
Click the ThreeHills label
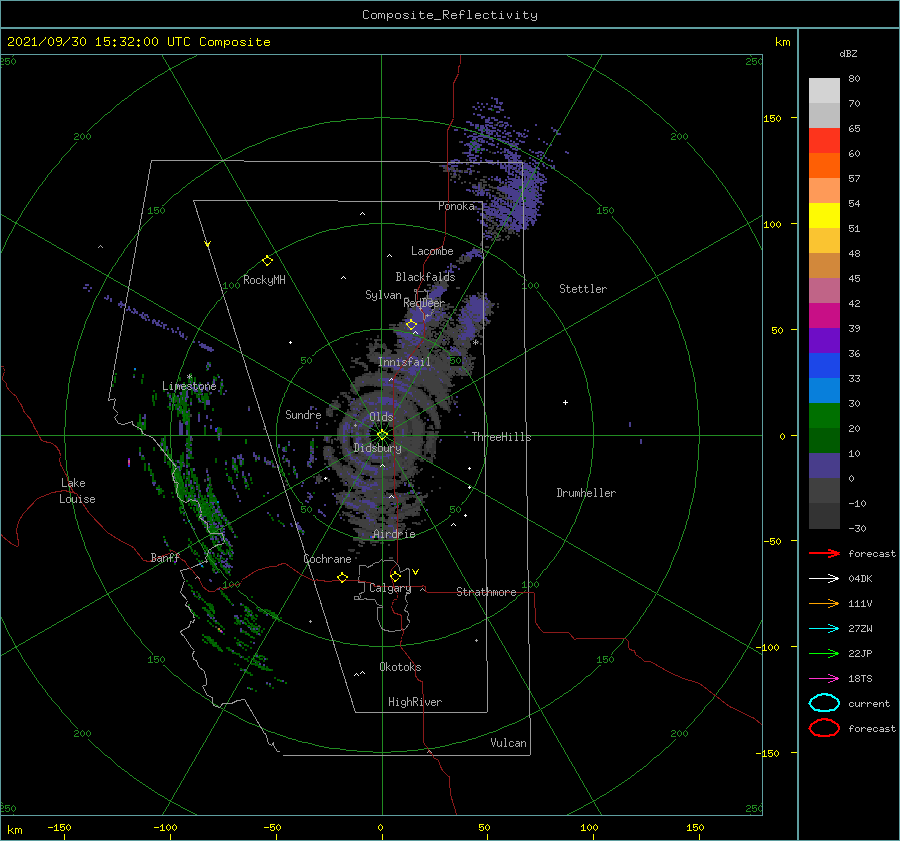(x=501, y=437)
